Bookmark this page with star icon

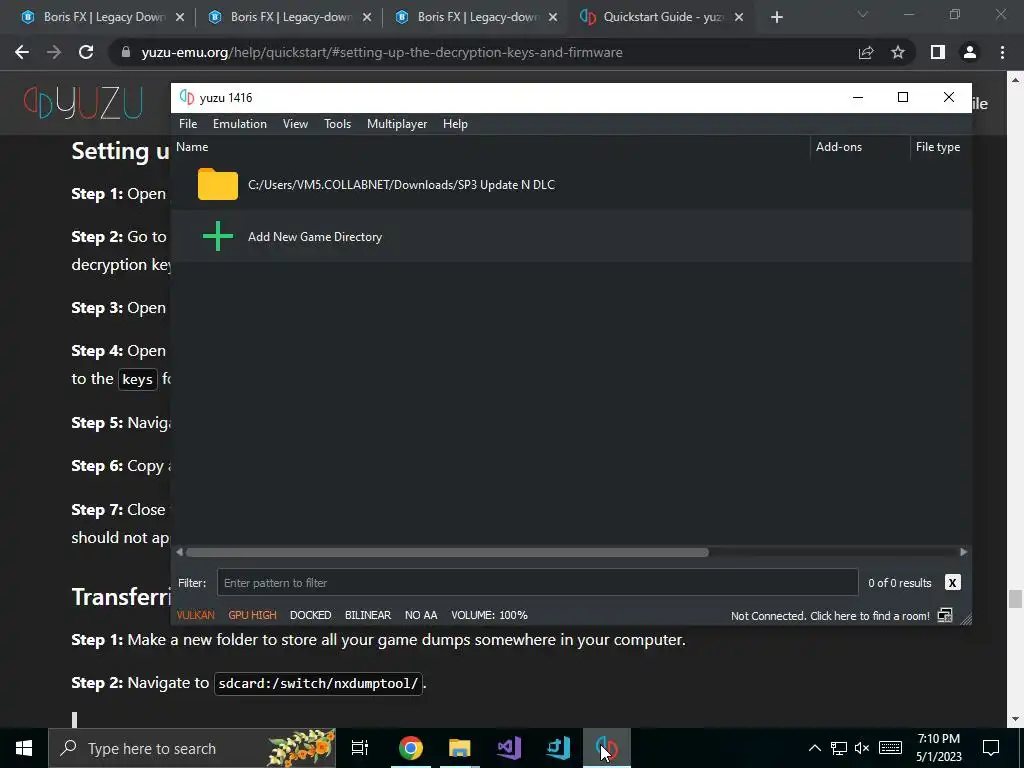click(898, 52)
